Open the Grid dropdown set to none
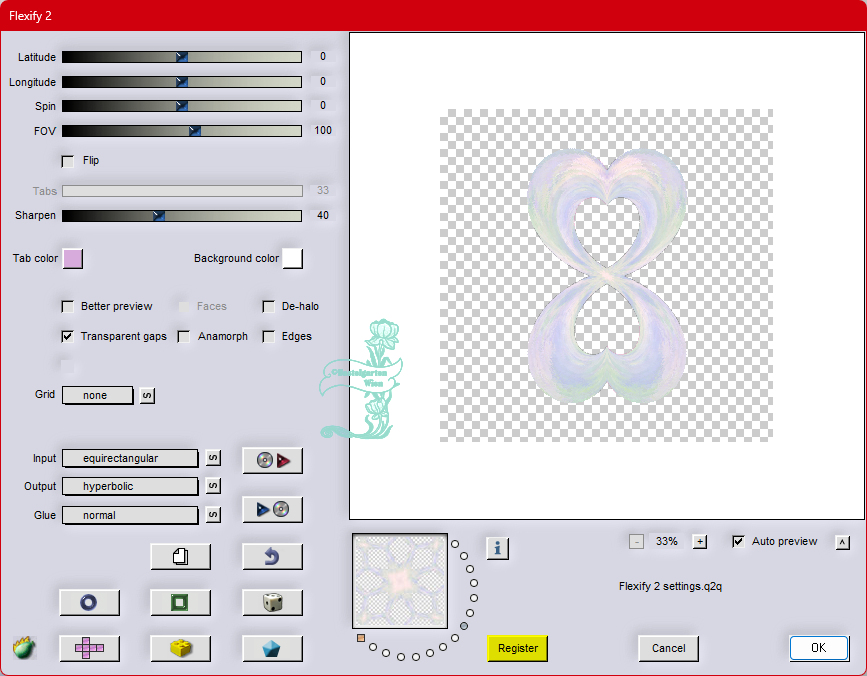Image resolution: width=867 pixels, height=676 pixels. (98, 395)
